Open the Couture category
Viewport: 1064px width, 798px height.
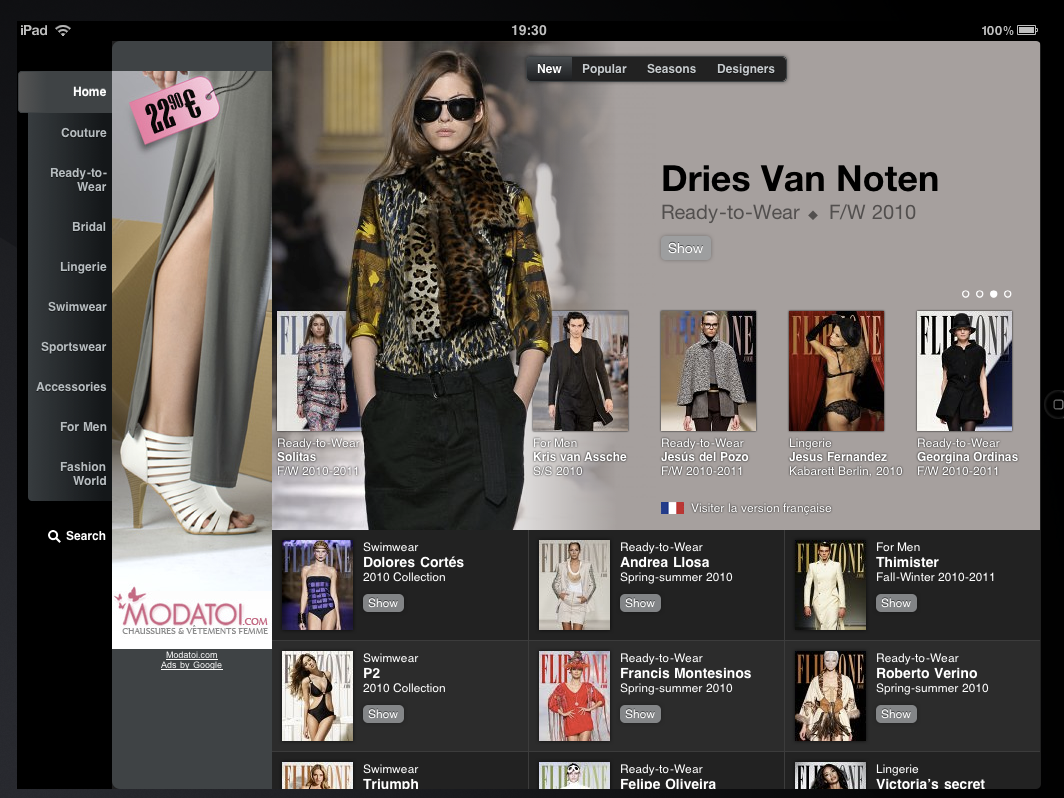pyautogui.click(x=83, y=132)
